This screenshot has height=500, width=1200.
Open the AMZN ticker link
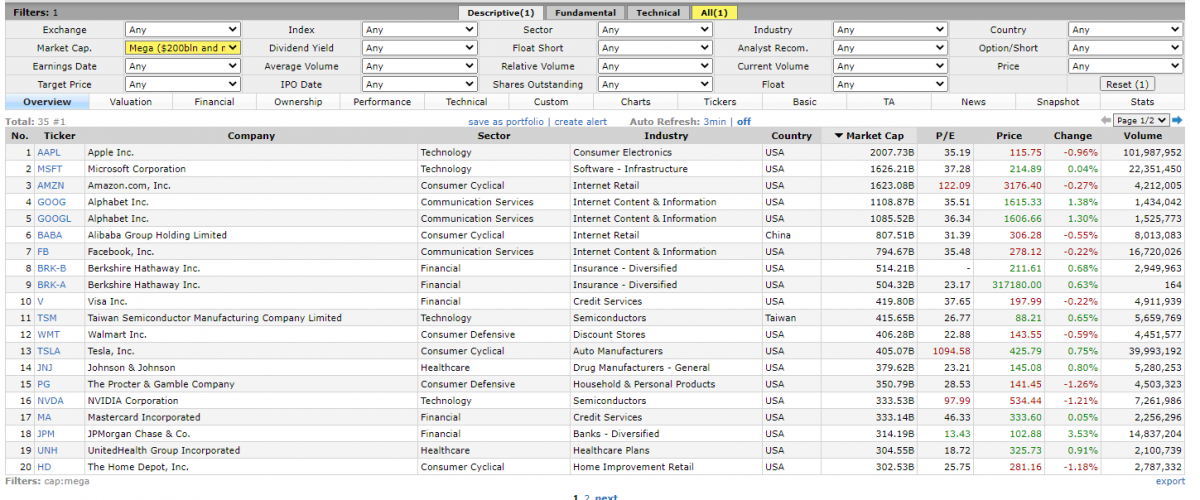coord(50,186)
